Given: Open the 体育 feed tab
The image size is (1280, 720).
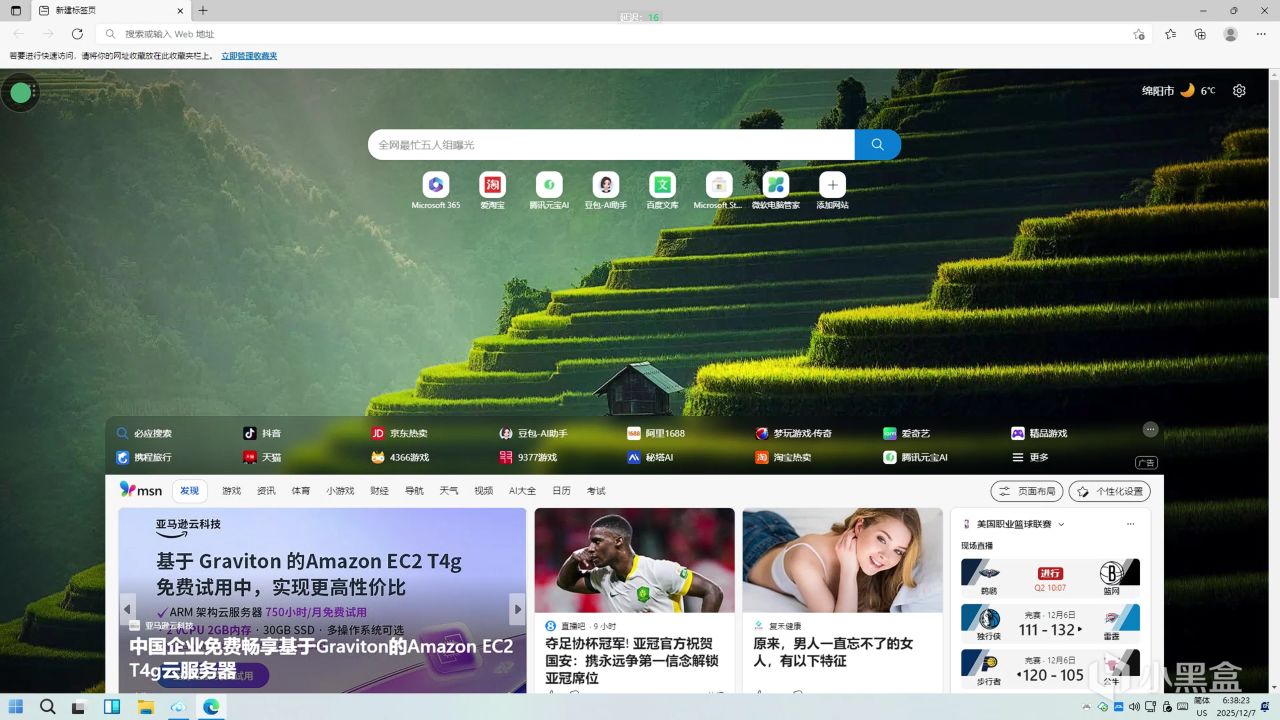Looking at the screenshot, I should point(301,491).
